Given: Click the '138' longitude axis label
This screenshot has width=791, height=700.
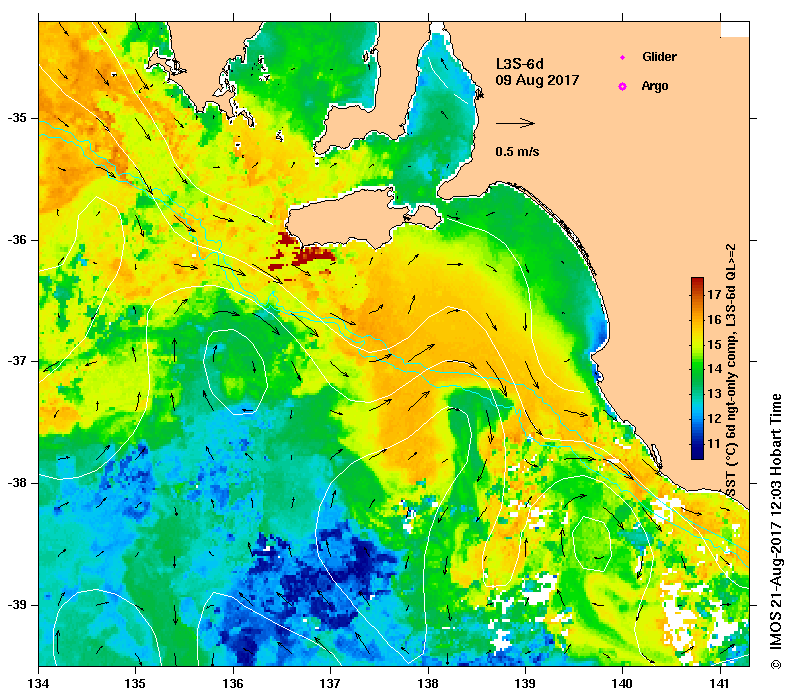Looking at the screenshot, I should point(428,684).
